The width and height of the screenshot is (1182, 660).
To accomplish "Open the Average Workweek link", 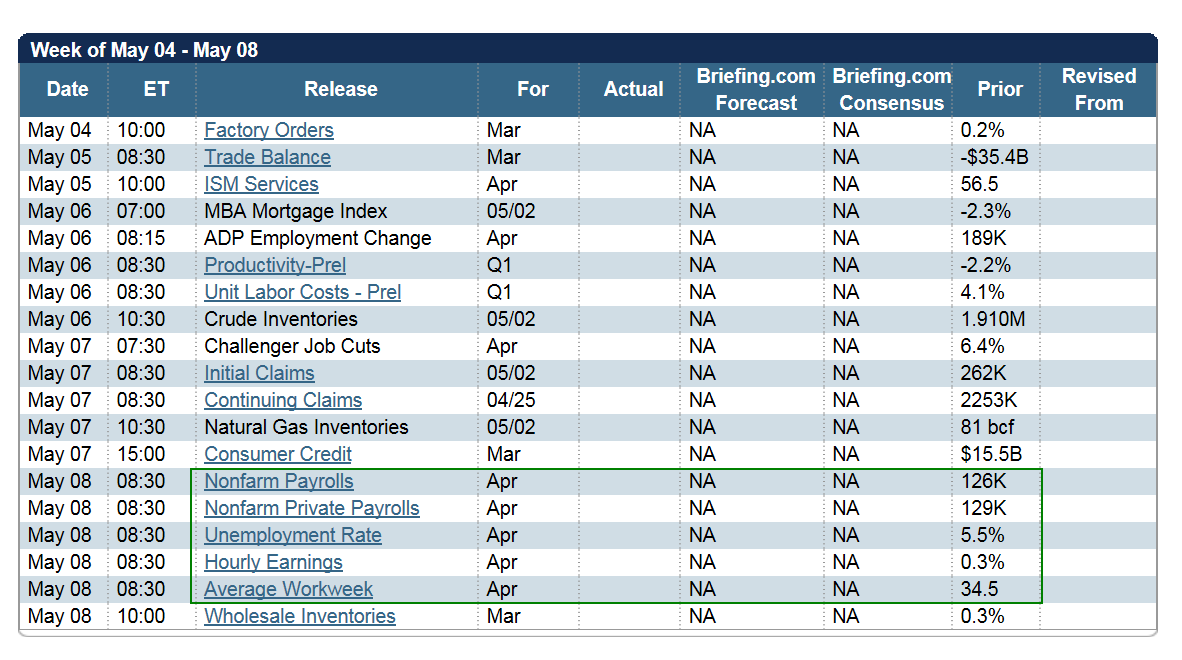I will [x=289, y=589].
